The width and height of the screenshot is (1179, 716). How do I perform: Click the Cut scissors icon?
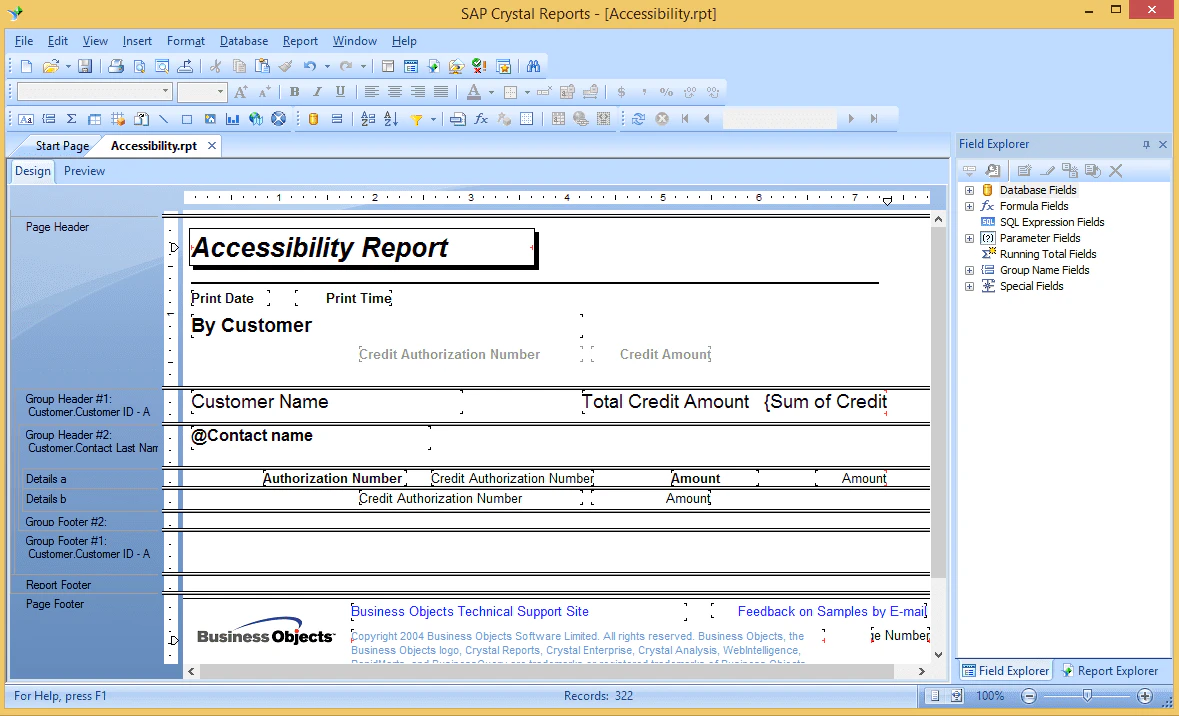click(x=216, y=66)
